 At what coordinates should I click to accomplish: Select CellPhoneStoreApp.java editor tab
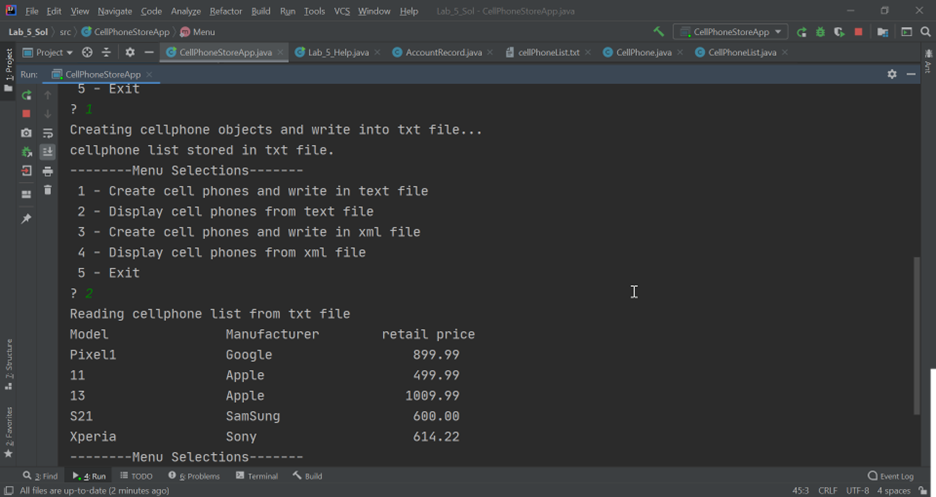coord(225,53)
